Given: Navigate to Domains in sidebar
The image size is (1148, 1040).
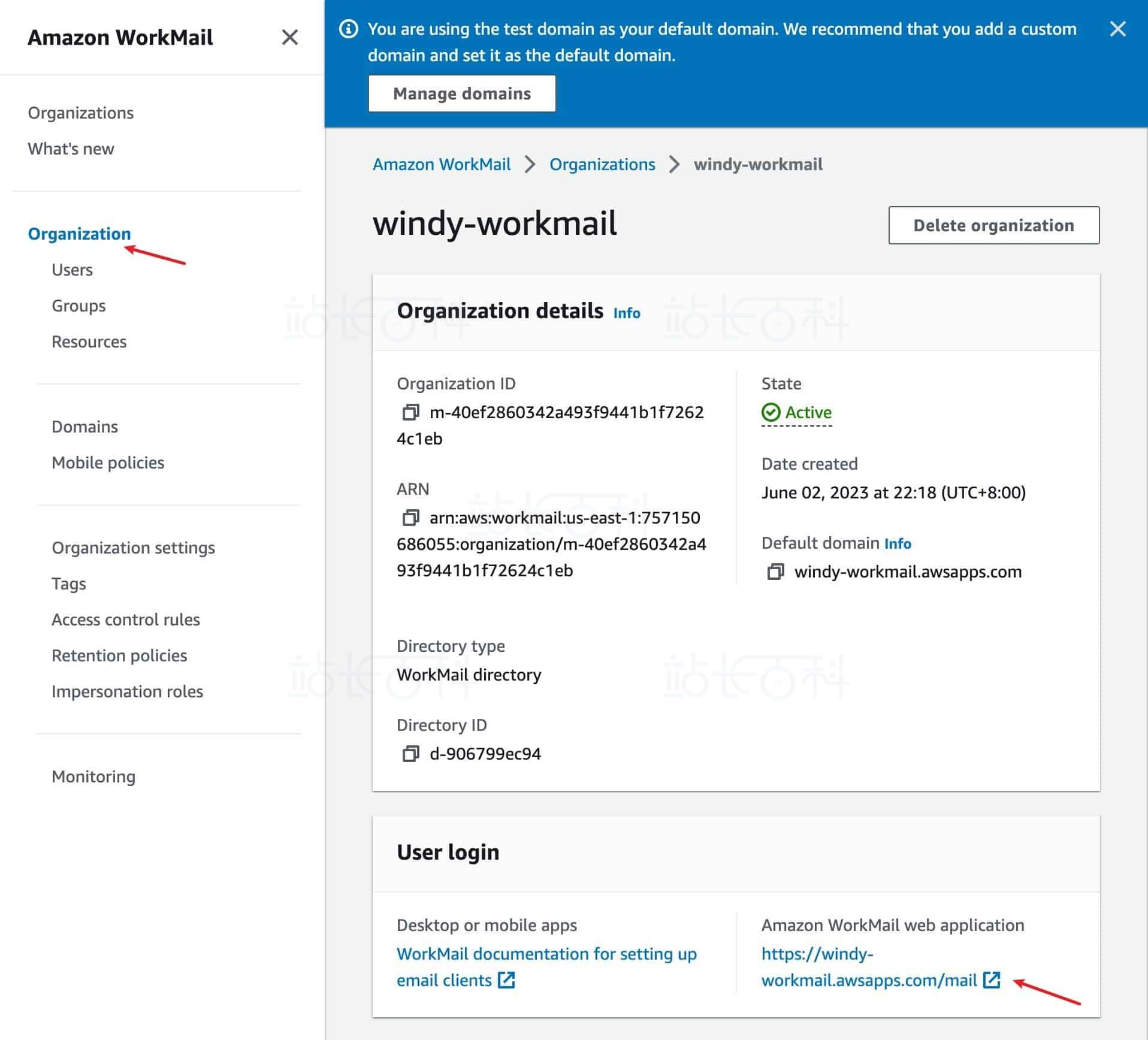Looking at the screenshot, I should tap(84, 427).
